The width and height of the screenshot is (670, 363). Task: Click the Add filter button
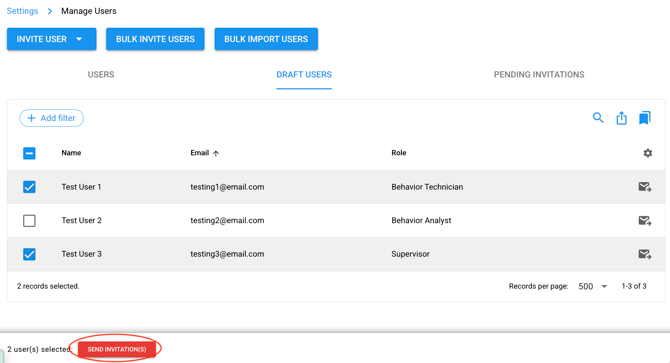(51, 118)
